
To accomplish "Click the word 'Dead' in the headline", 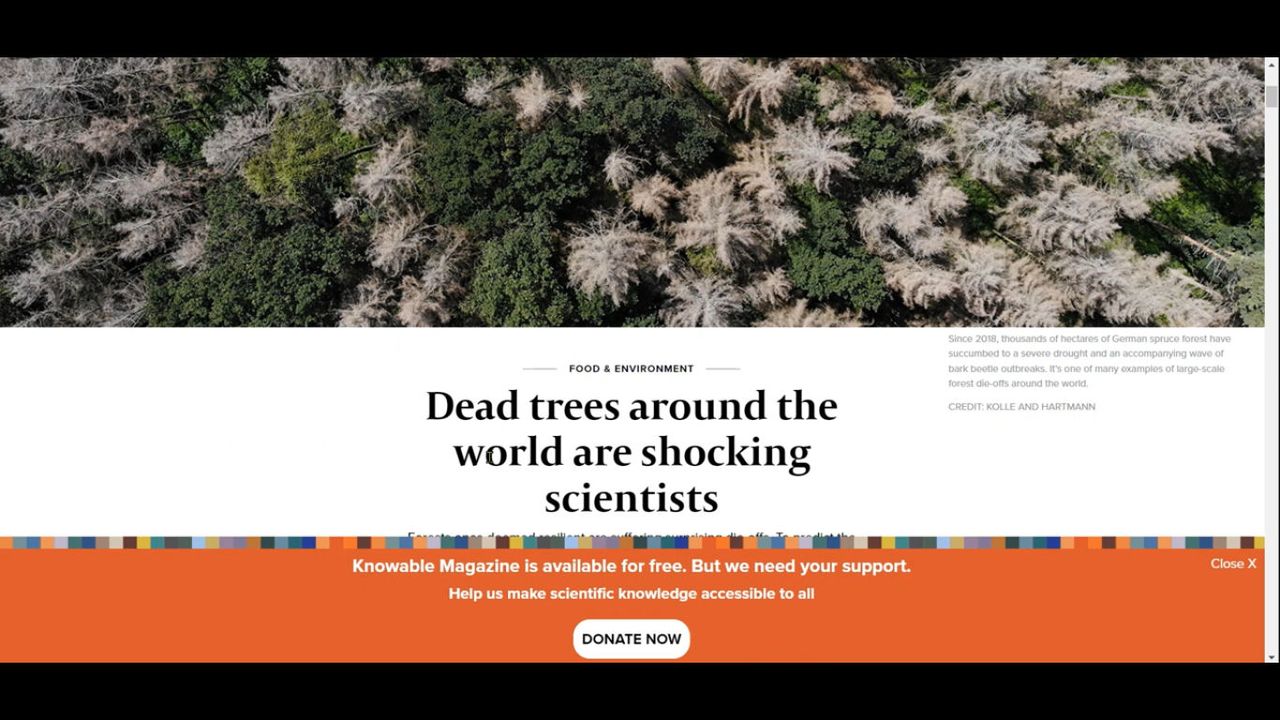I will click(473, 407).
